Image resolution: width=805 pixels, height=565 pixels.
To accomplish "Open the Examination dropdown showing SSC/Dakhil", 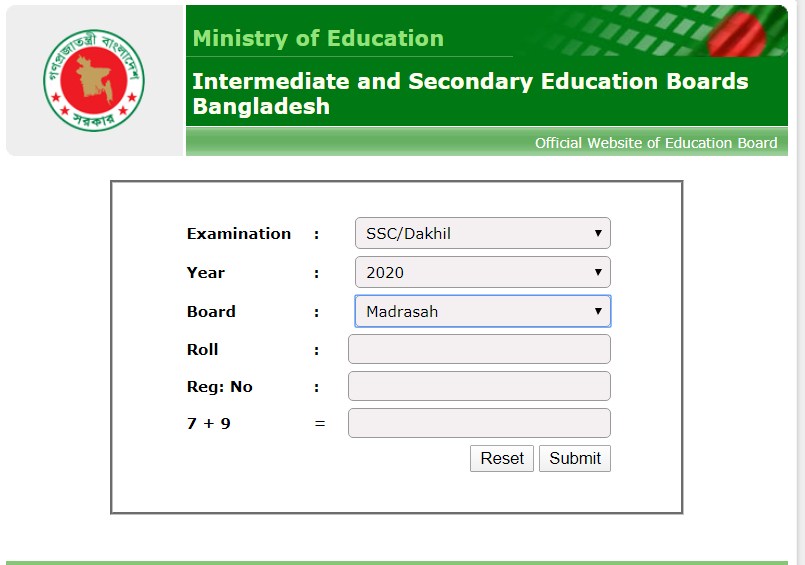I will coord(483,233).
